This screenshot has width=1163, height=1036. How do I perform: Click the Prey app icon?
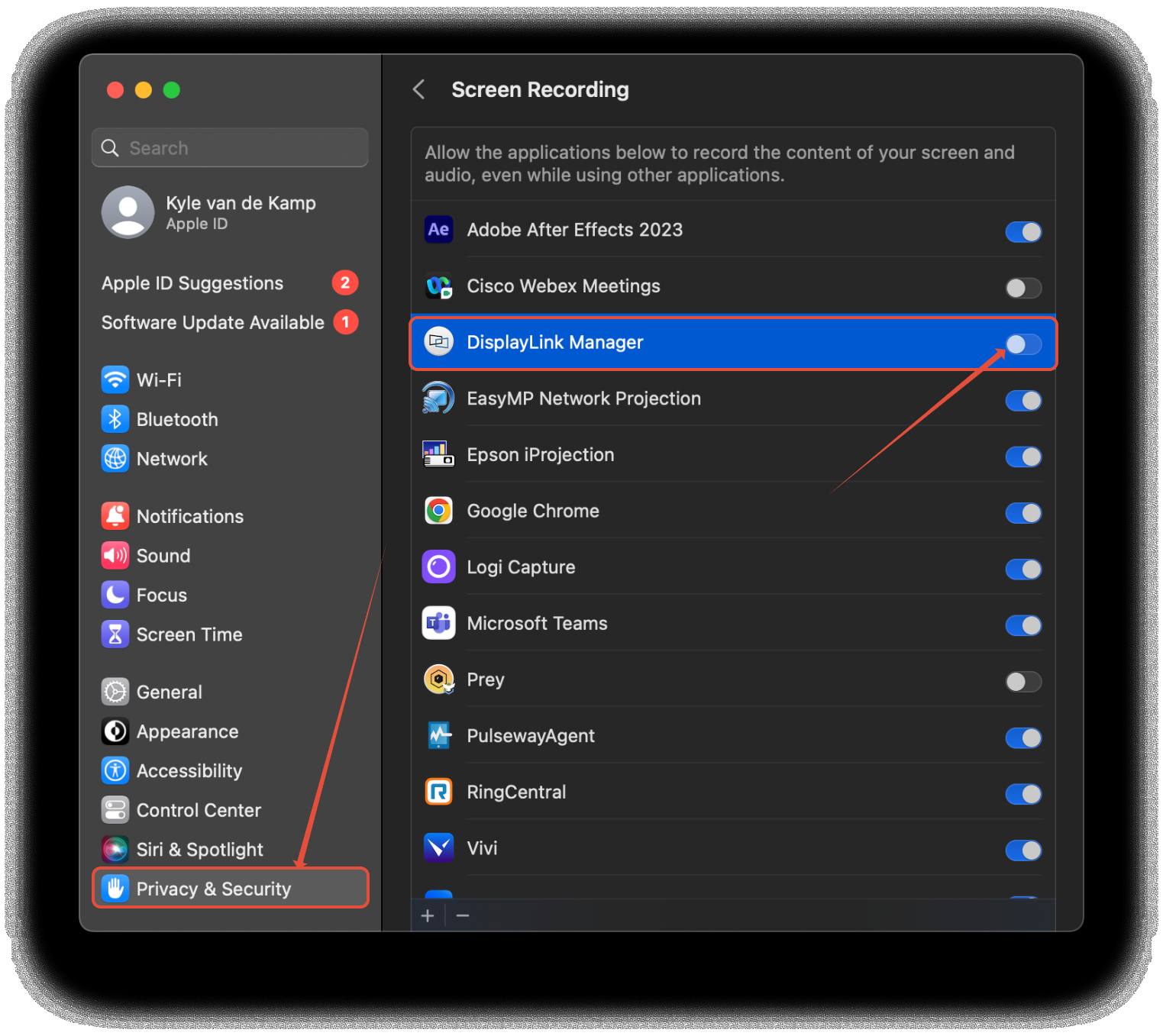438,679
